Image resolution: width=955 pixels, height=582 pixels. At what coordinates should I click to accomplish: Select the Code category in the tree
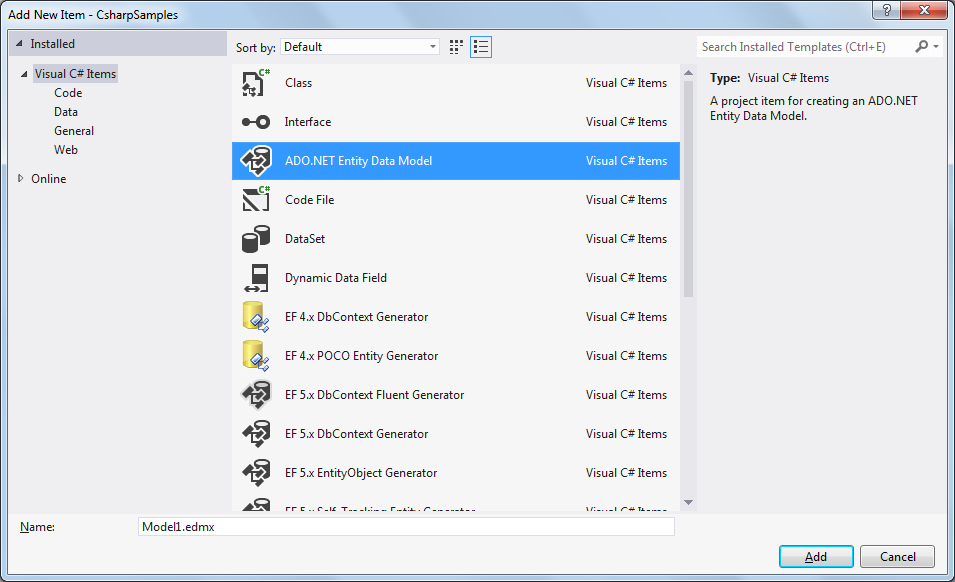tap(68, 93)
